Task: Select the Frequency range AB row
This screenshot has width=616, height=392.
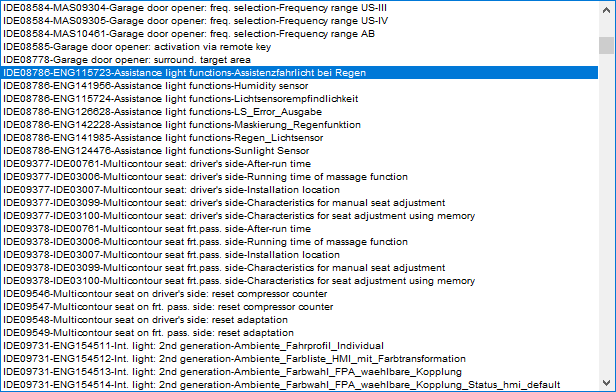Action: [x=299, y=34]
